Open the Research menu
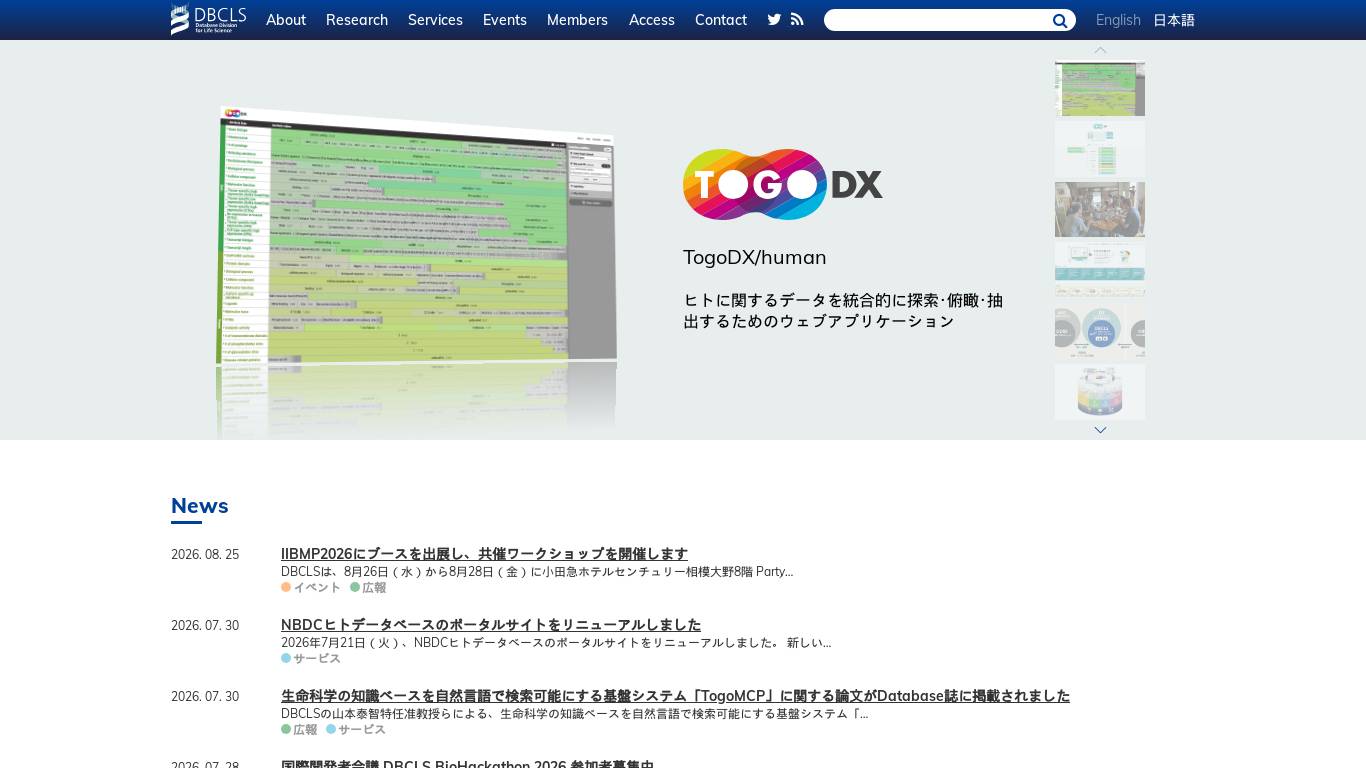This screenshot has height=768, width=1366. pos(357,20)
